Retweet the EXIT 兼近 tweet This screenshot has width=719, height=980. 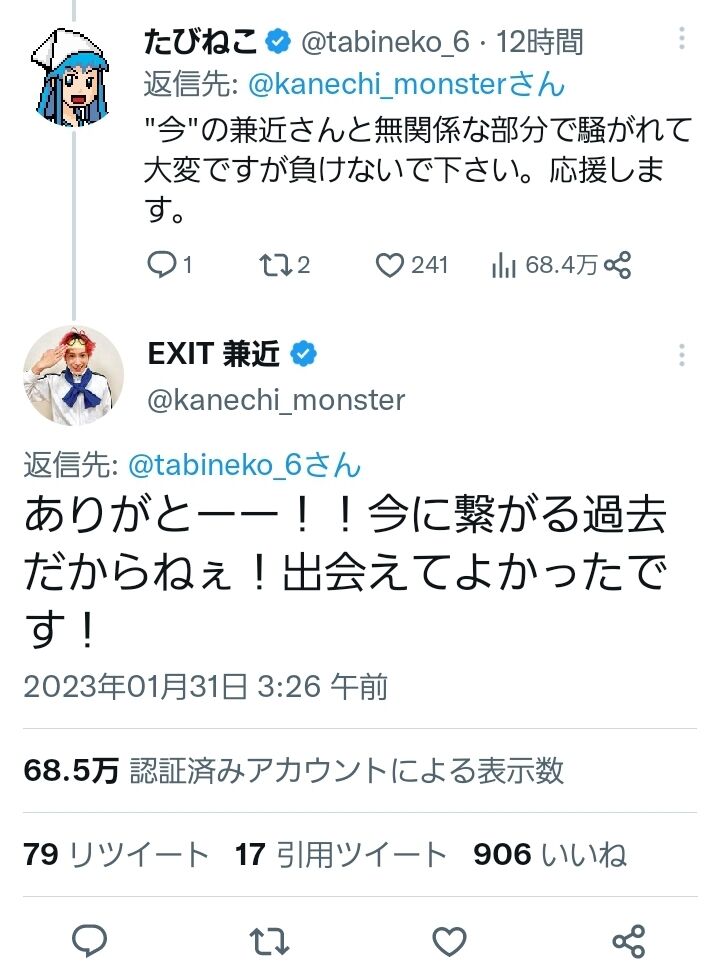[x=269, y=941]
